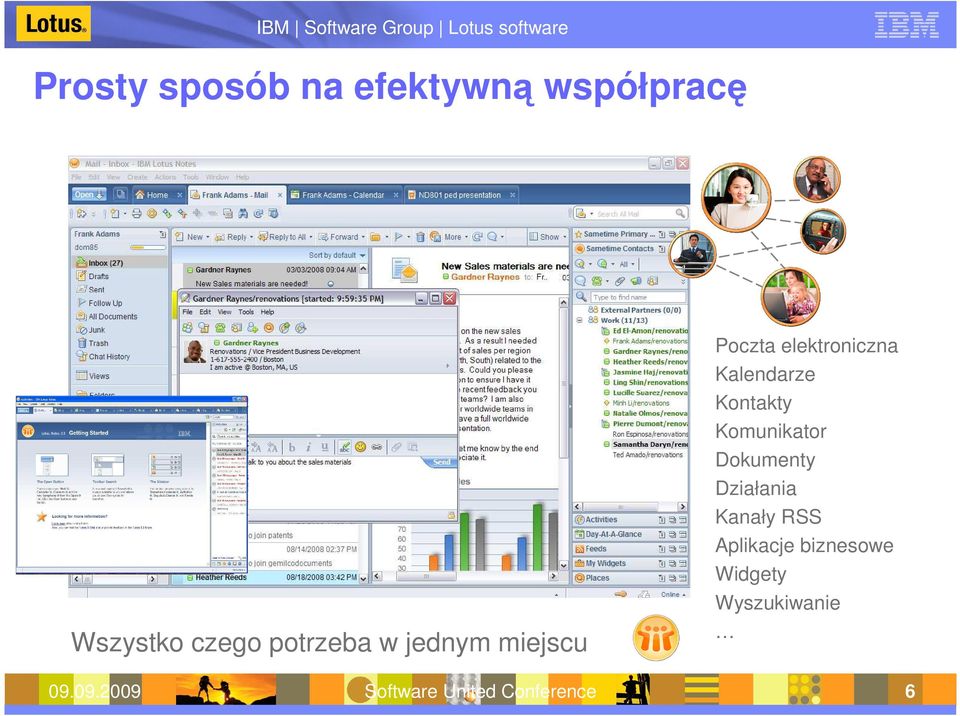Expand the Feeds sidebar panel

tap(630, 549)
